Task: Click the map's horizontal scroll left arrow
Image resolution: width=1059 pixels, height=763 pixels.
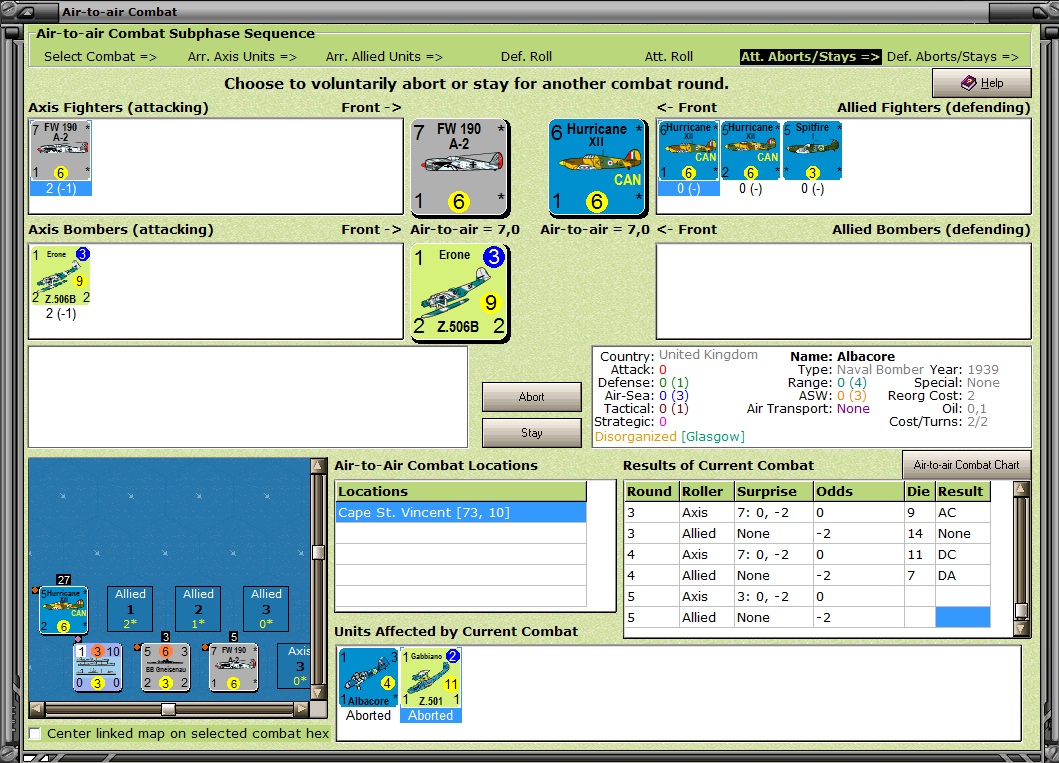Action: point(37,708)
